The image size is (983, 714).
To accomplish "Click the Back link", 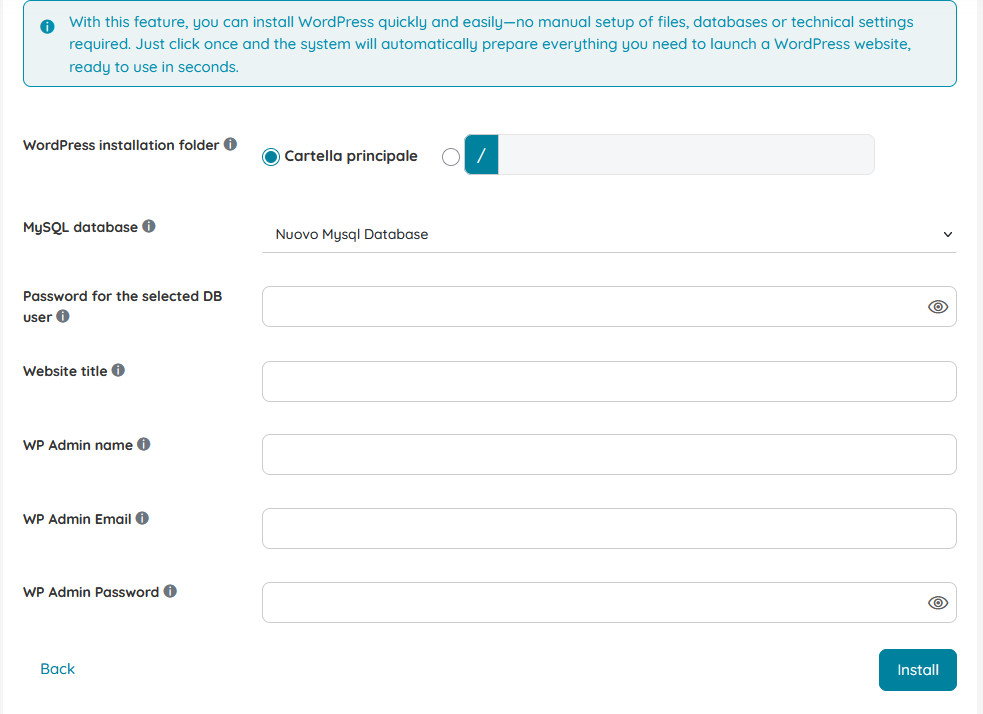I will coord(57,669).
